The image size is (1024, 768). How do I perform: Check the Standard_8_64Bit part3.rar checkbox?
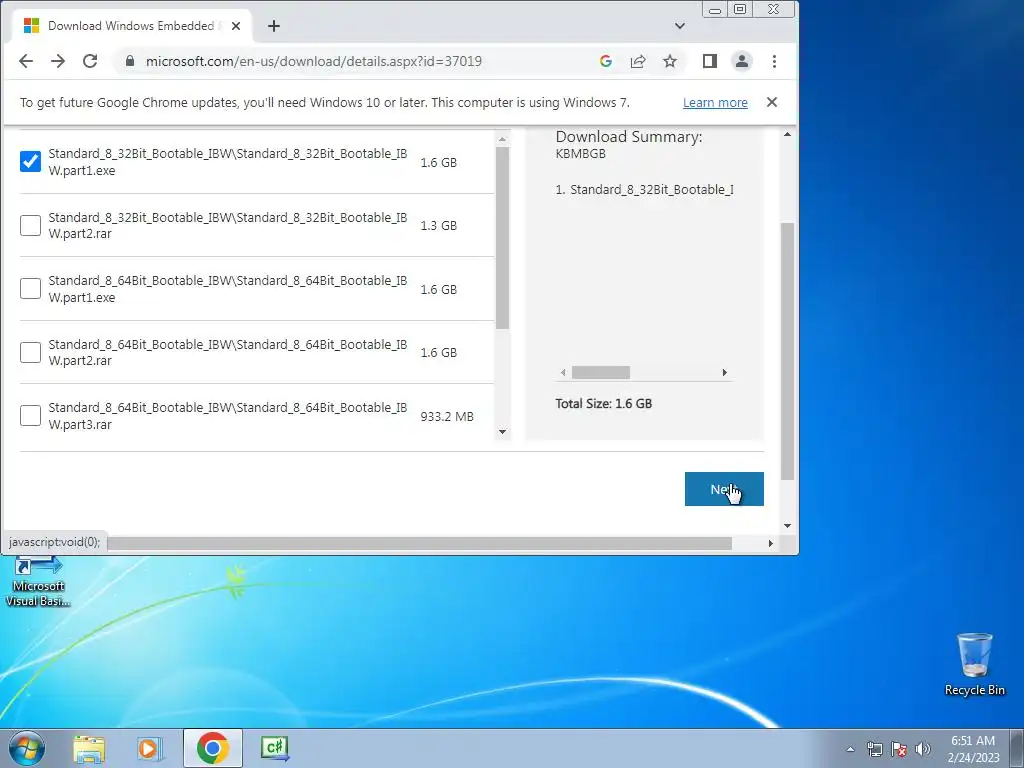(30, 415)
